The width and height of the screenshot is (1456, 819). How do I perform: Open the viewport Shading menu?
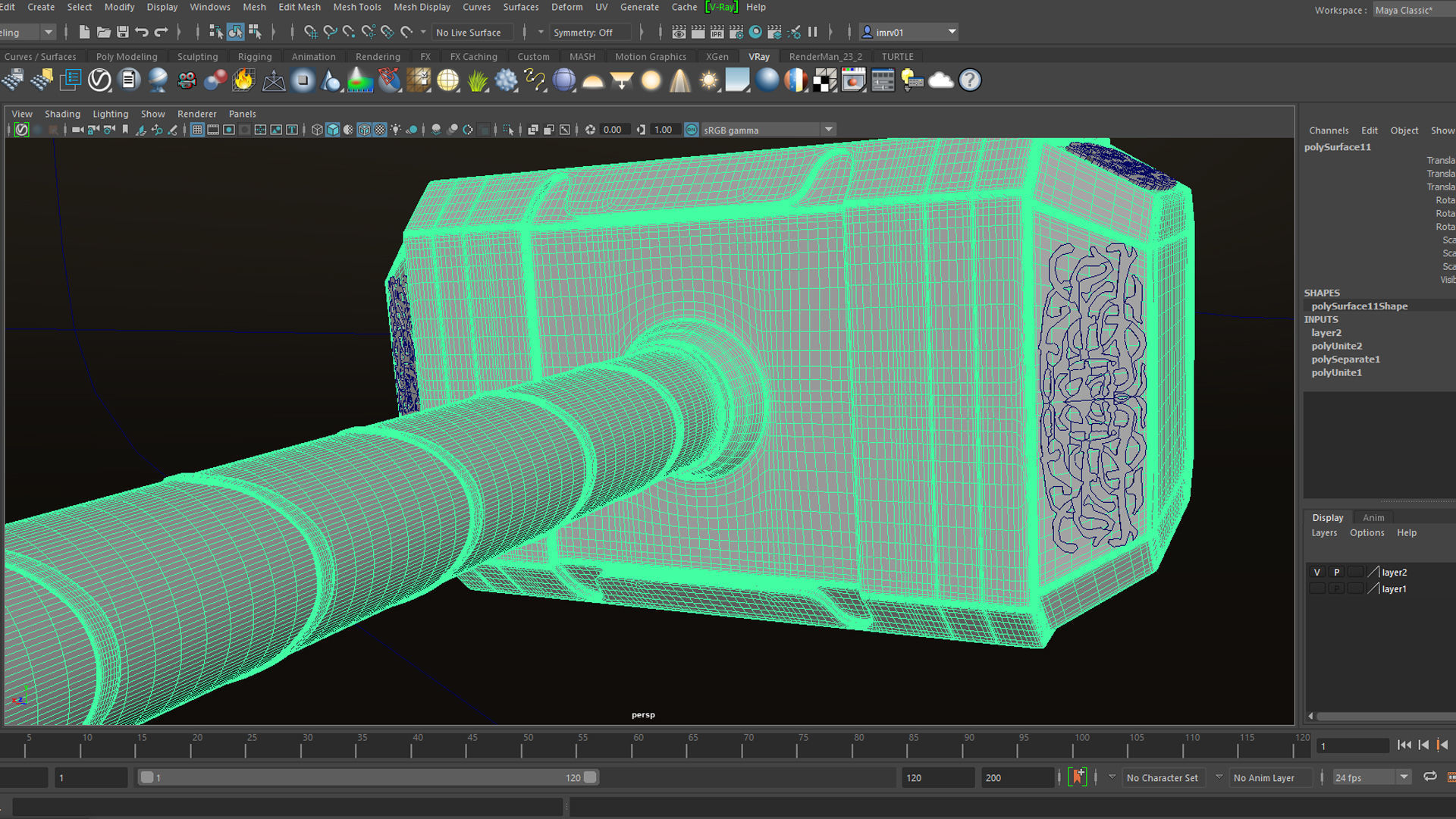[62, 114]
